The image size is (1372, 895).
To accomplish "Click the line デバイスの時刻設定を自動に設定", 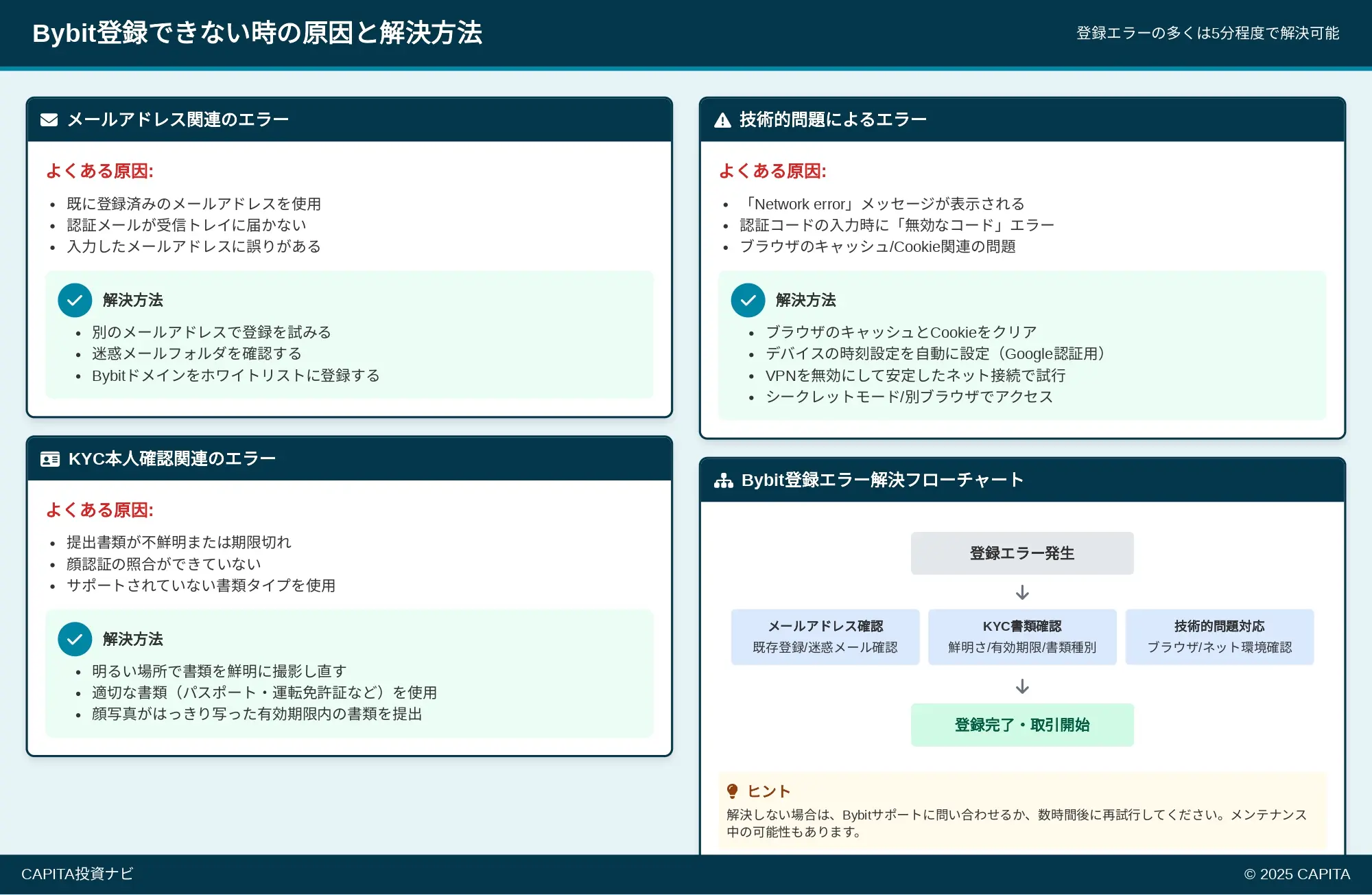I will [937, 353].
